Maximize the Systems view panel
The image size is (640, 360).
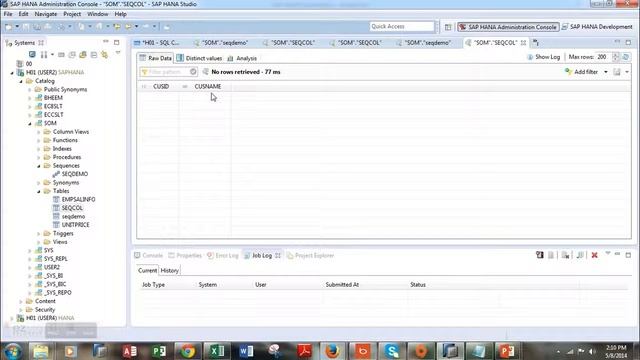pos(117,42)
